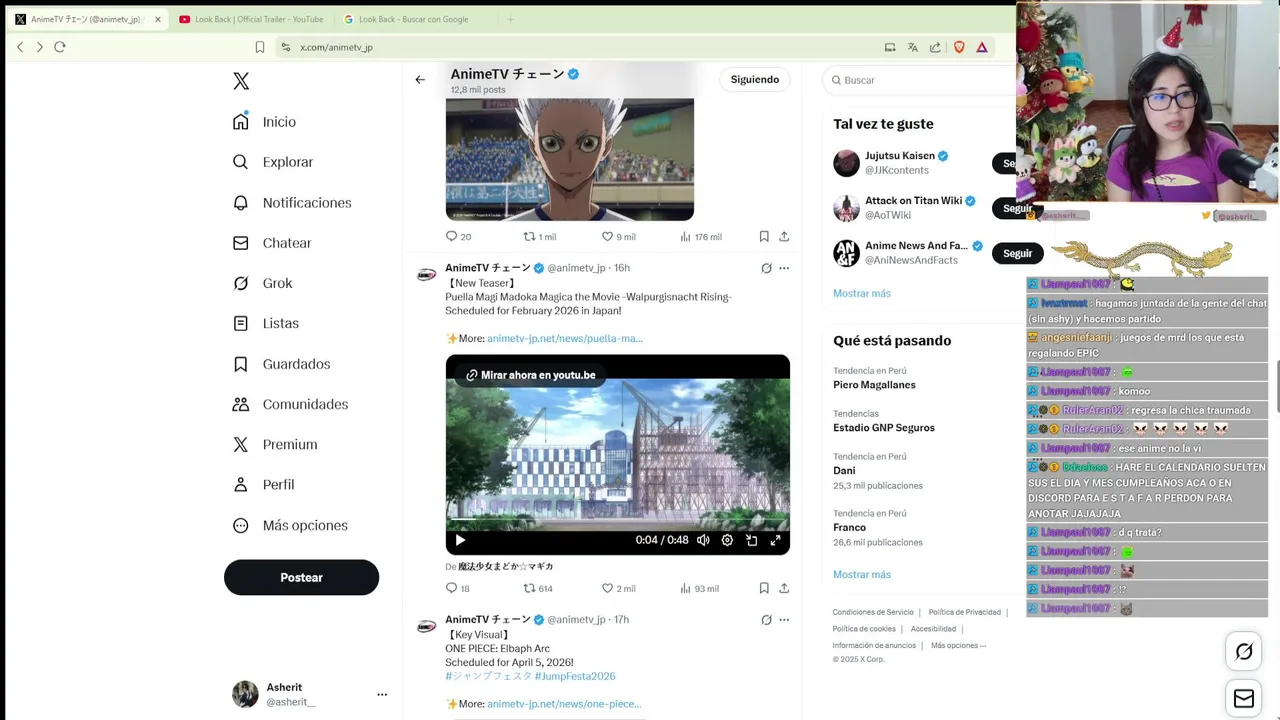Click the X logo in sidebar
This screenshot has width=1280, height=720.
tap(241, 81)
